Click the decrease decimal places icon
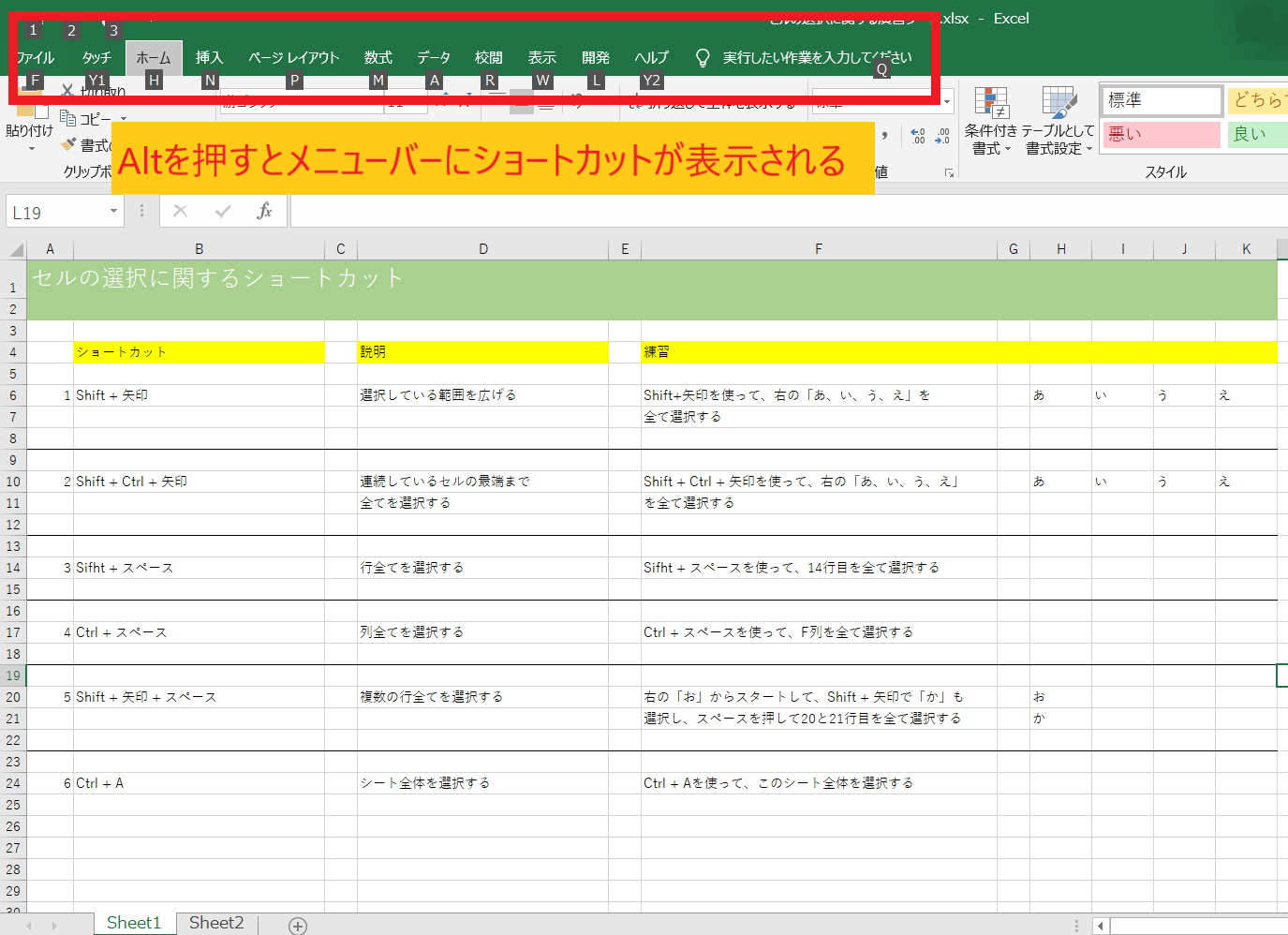Viewport: 1288px width, 935px height. [942, 136]
